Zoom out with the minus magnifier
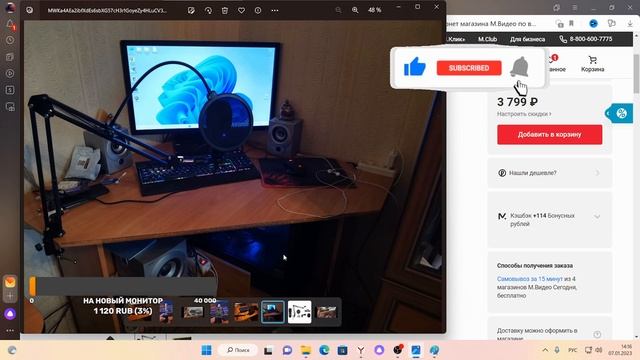Screen dimensions: 640x360 click(338, 10)
